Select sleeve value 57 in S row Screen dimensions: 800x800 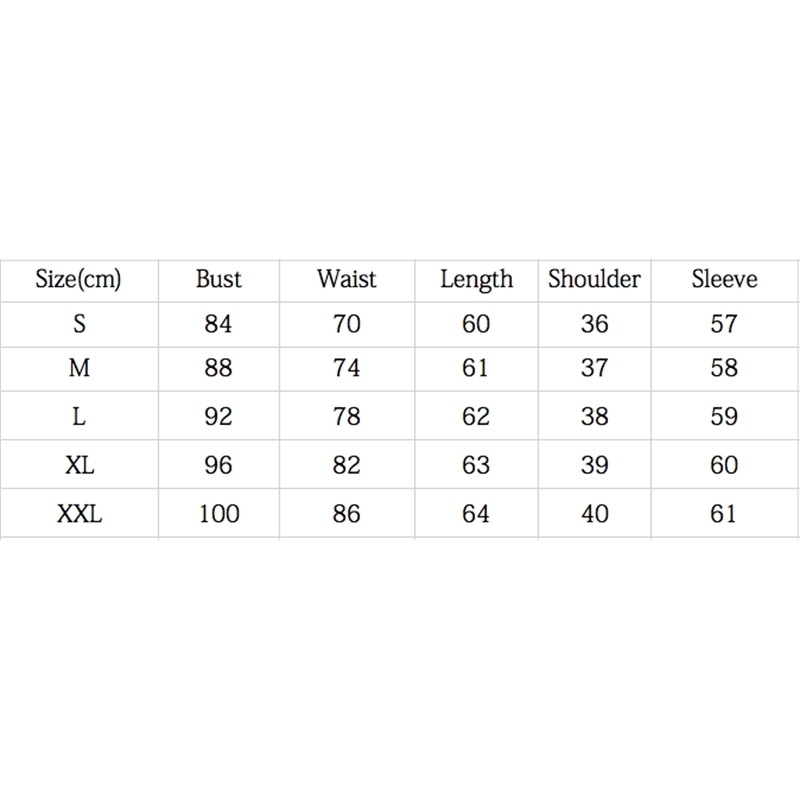point(723,324)
